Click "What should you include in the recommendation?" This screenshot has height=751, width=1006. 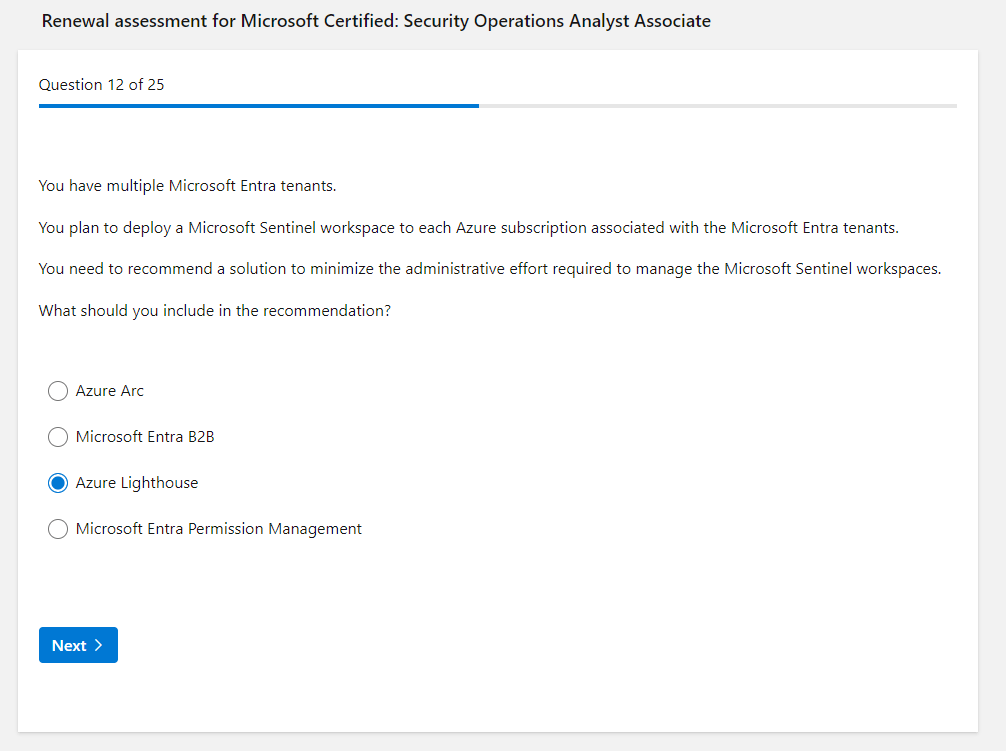214,311
